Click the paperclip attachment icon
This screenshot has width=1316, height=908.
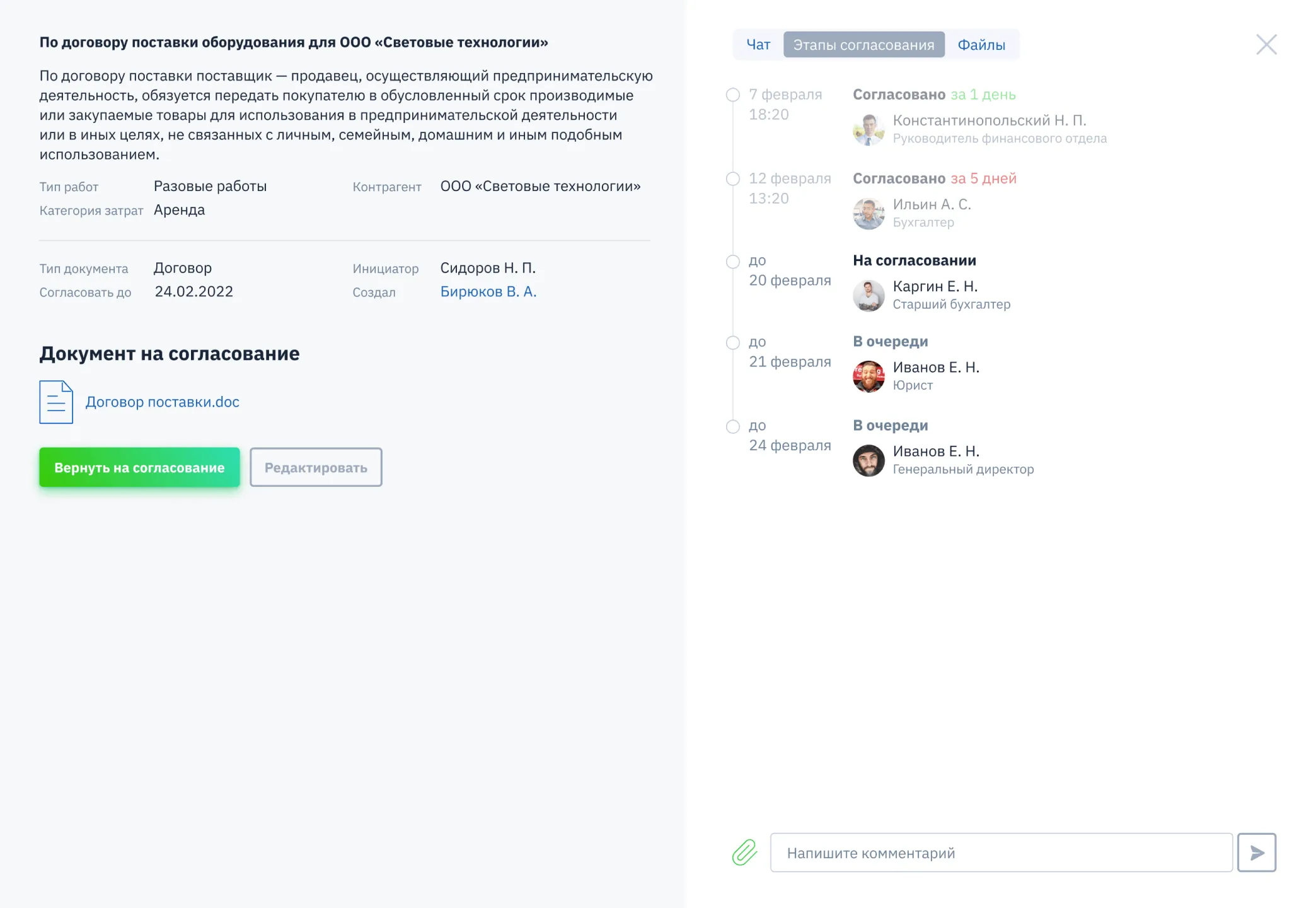click(x=744, y=853)
